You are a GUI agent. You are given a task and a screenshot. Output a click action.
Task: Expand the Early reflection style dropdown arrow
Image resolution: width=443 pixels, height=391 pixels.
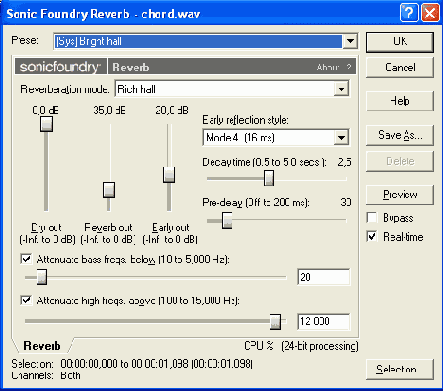(341, 137)
